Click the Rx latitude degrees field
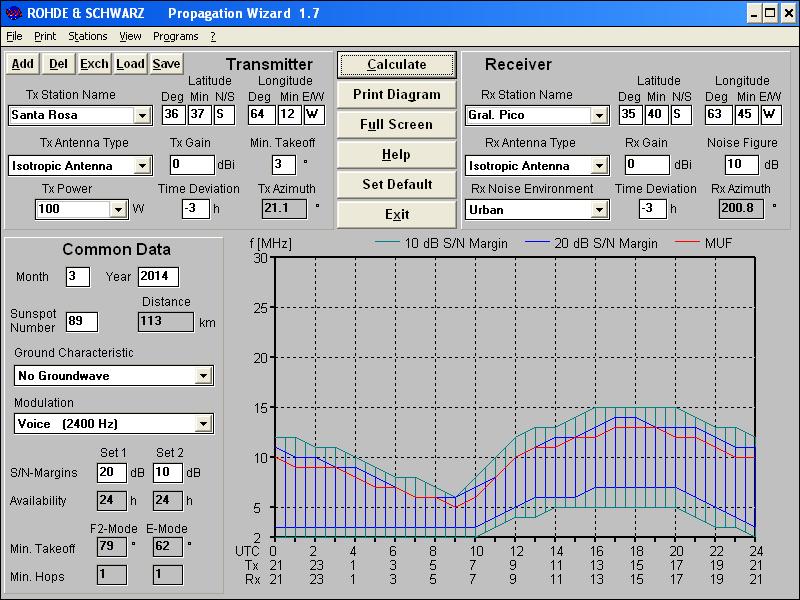The width and height of the screenshot is (800, 600). 630,114
